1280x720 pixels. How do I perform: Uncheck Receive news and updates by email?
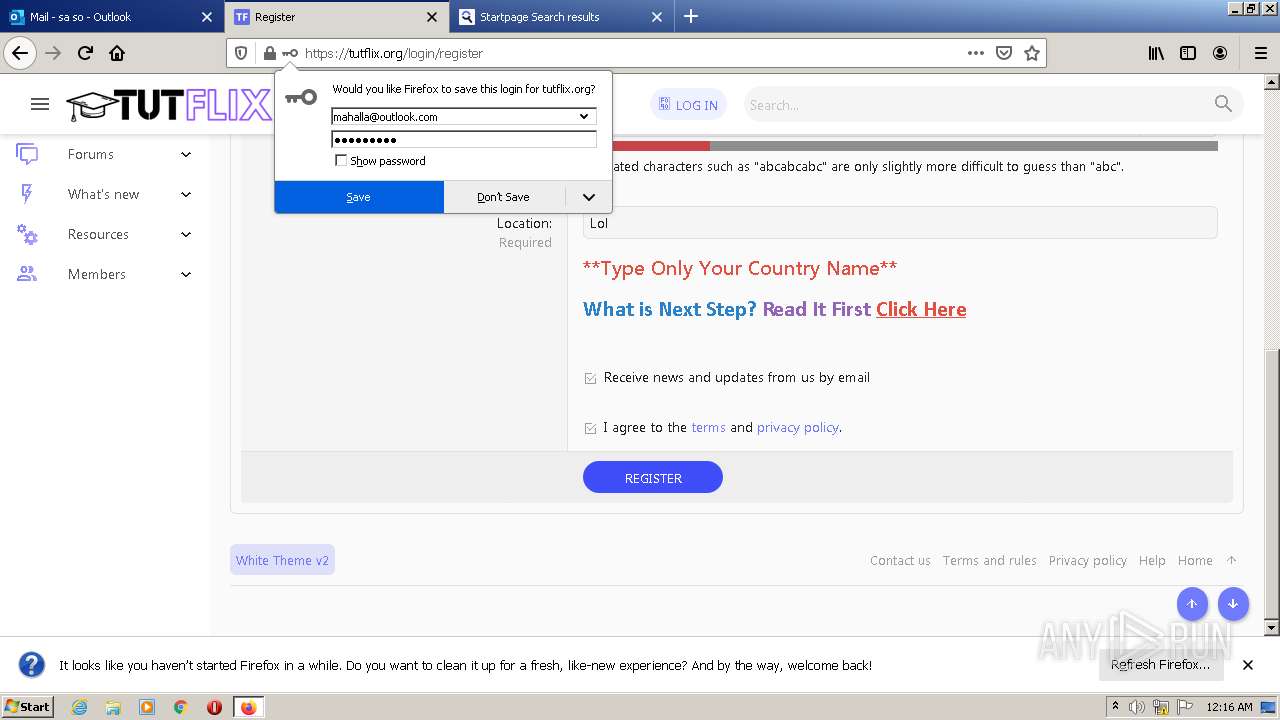tap(590, 378)
